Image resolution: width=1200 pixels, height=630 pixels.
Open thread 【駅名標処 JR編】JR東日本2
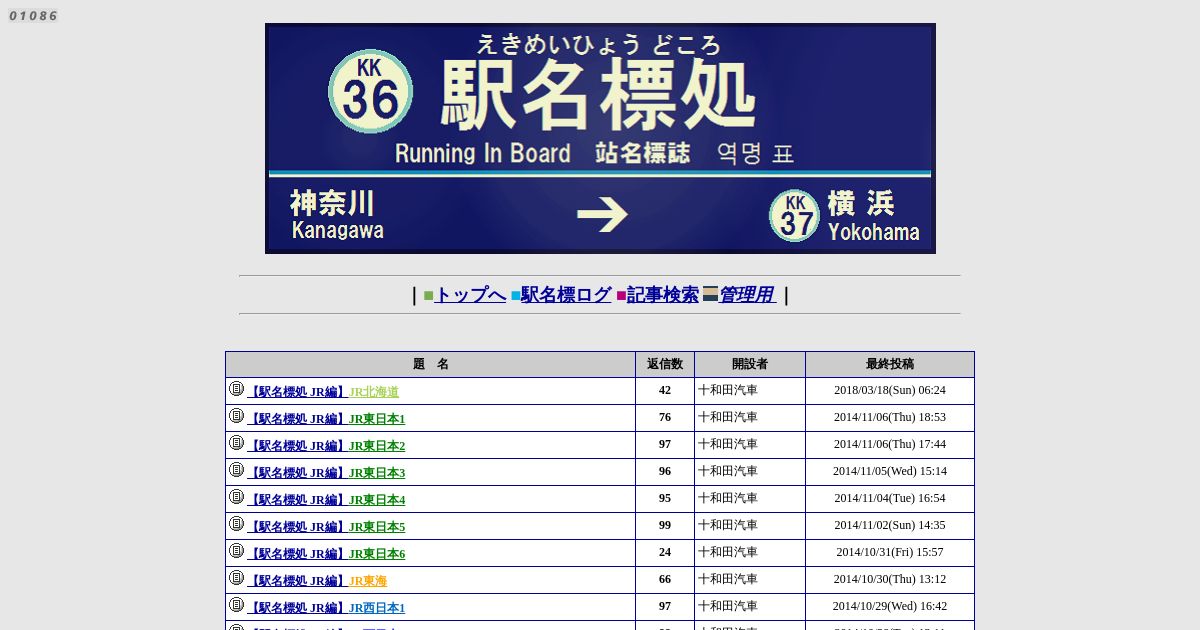click(326, 446)
